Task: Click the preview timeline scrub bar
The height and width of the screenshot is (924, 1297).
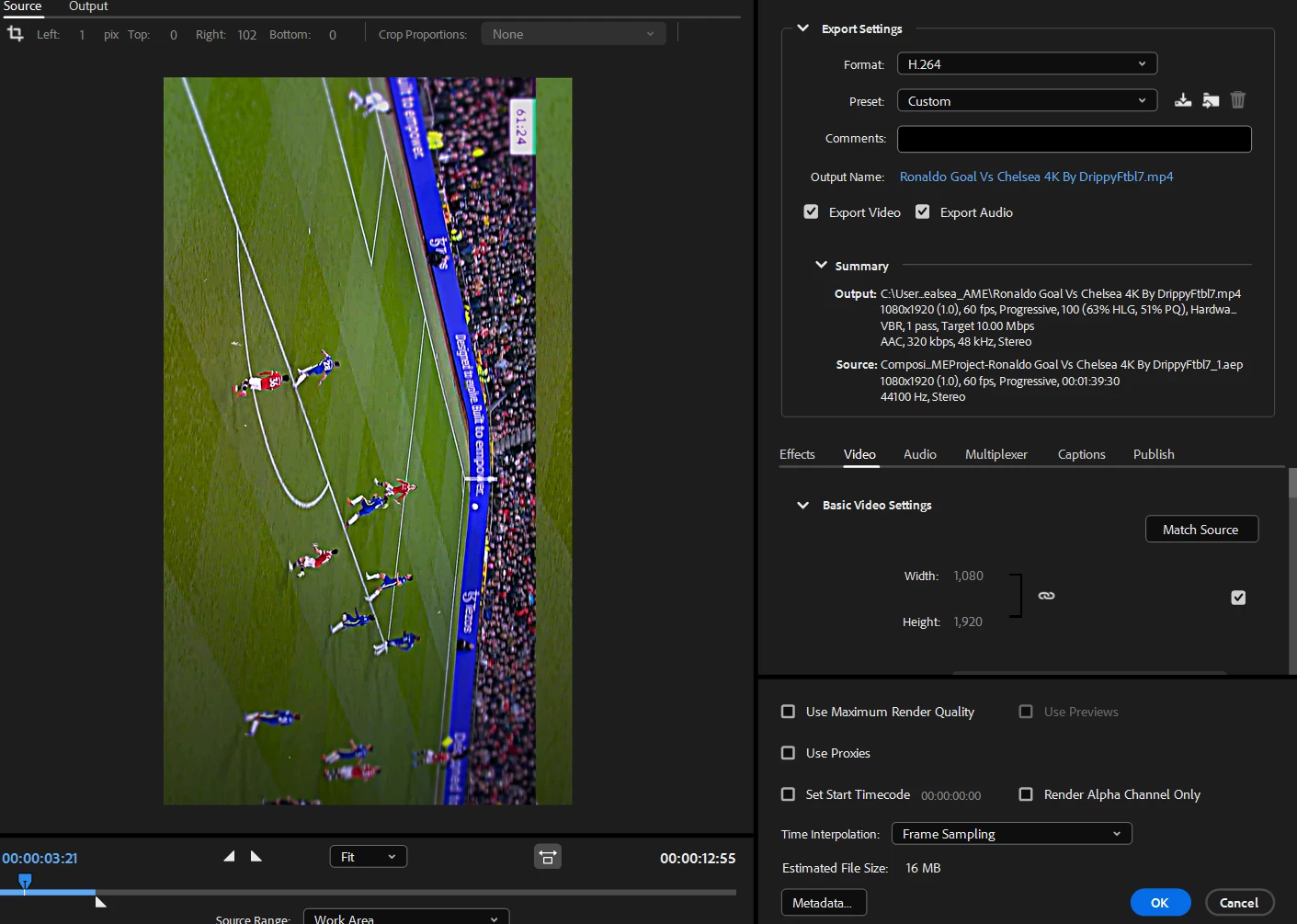Action: click(368, 892)
